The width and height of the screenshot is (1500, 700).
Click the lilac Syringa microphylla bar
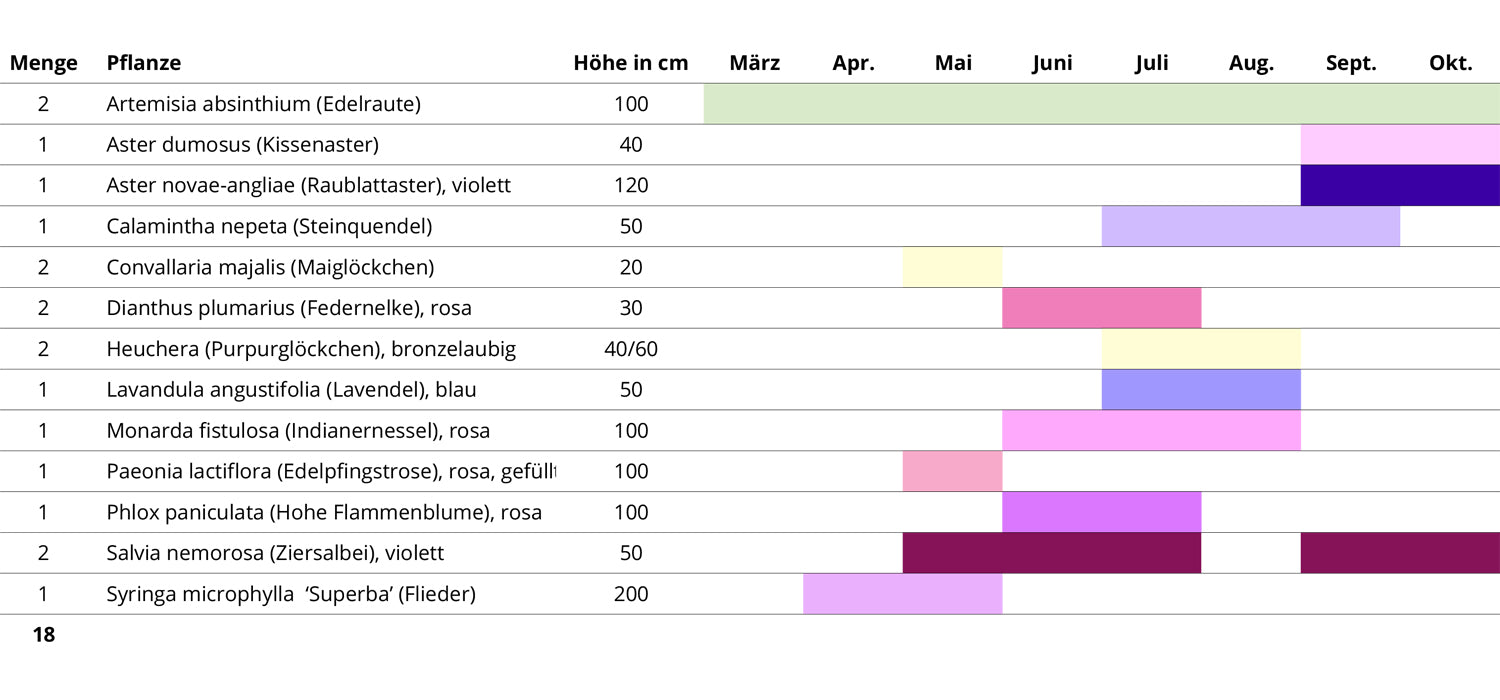coord(902,594)
